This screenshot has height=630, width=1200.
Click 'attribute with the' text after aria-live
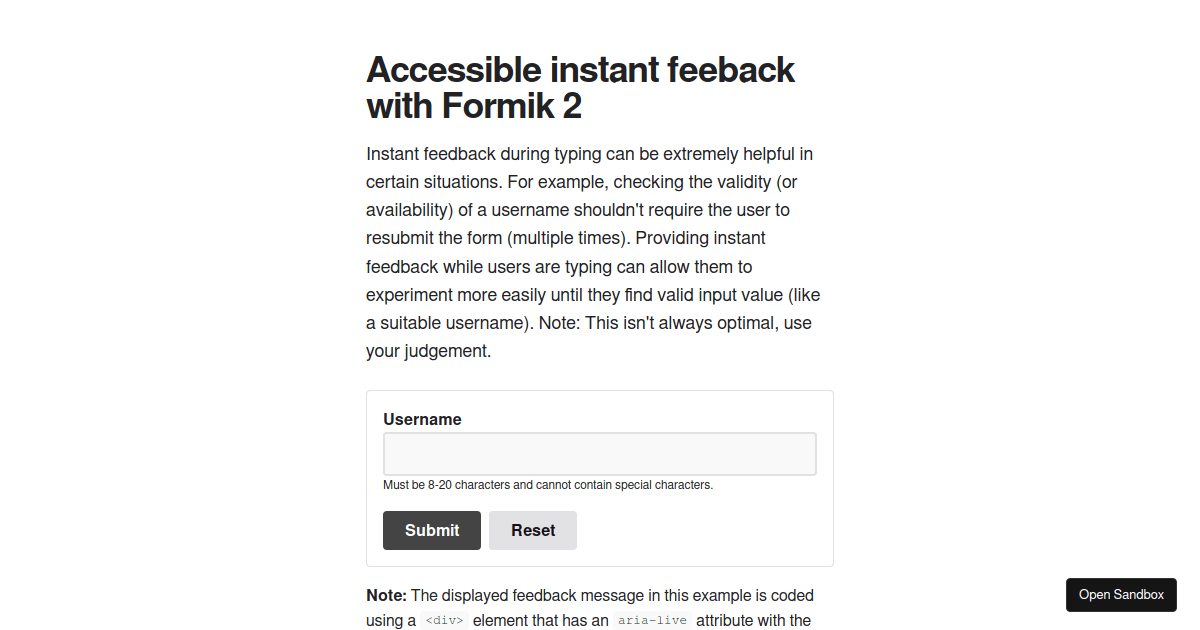(x=753, y=621)
